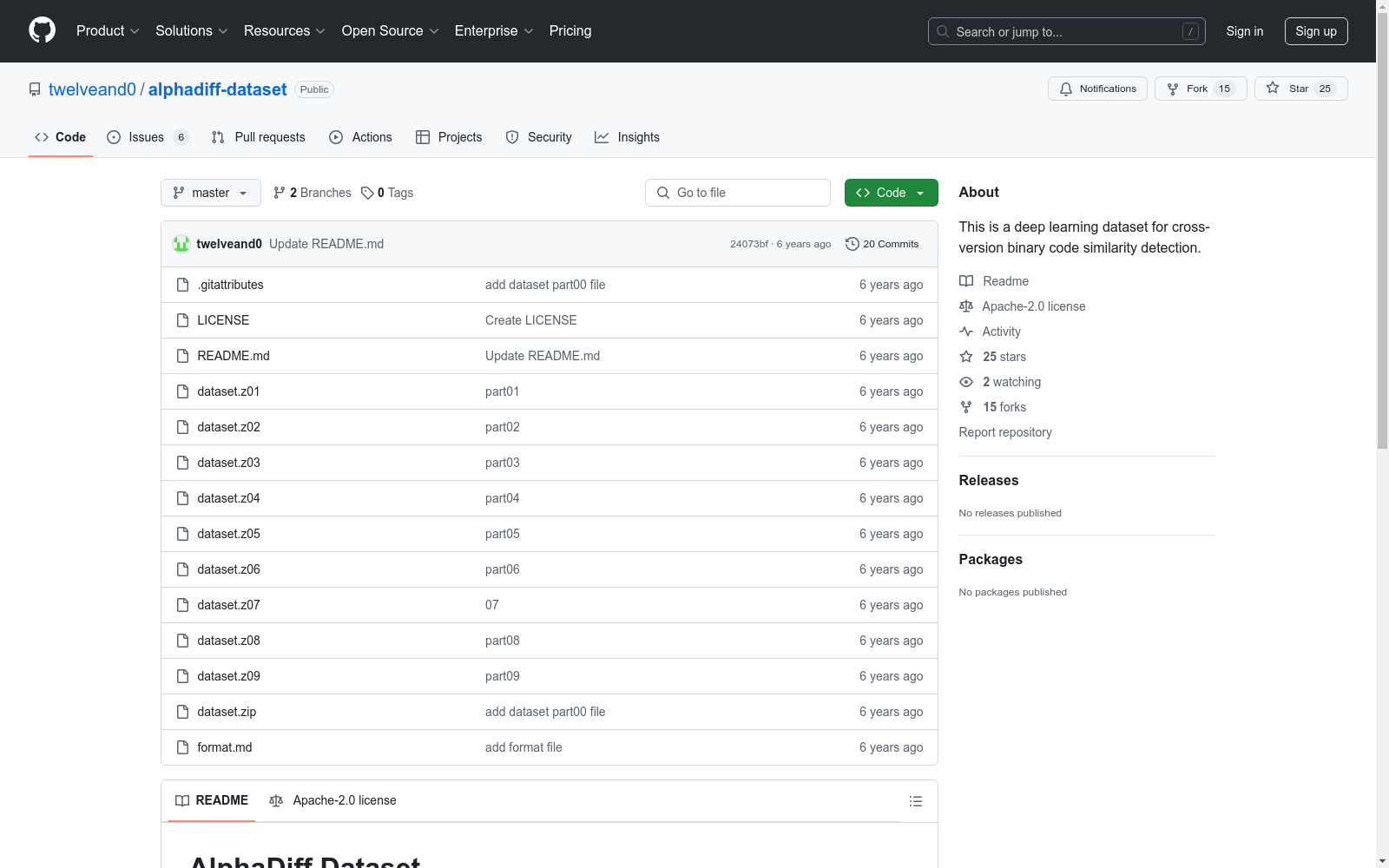Click Report repository link
The height and width of the screenshot is (868, 1389).
click(x=1005, y=432)
